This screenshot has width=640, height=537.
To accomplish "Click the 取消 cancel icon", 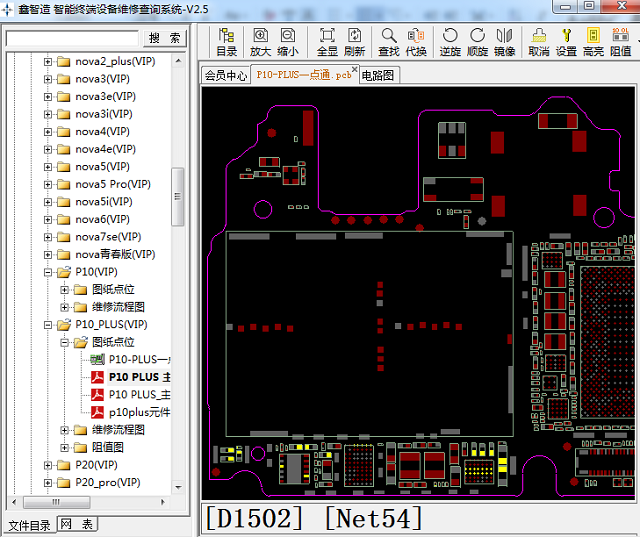I will coord(539,42).
